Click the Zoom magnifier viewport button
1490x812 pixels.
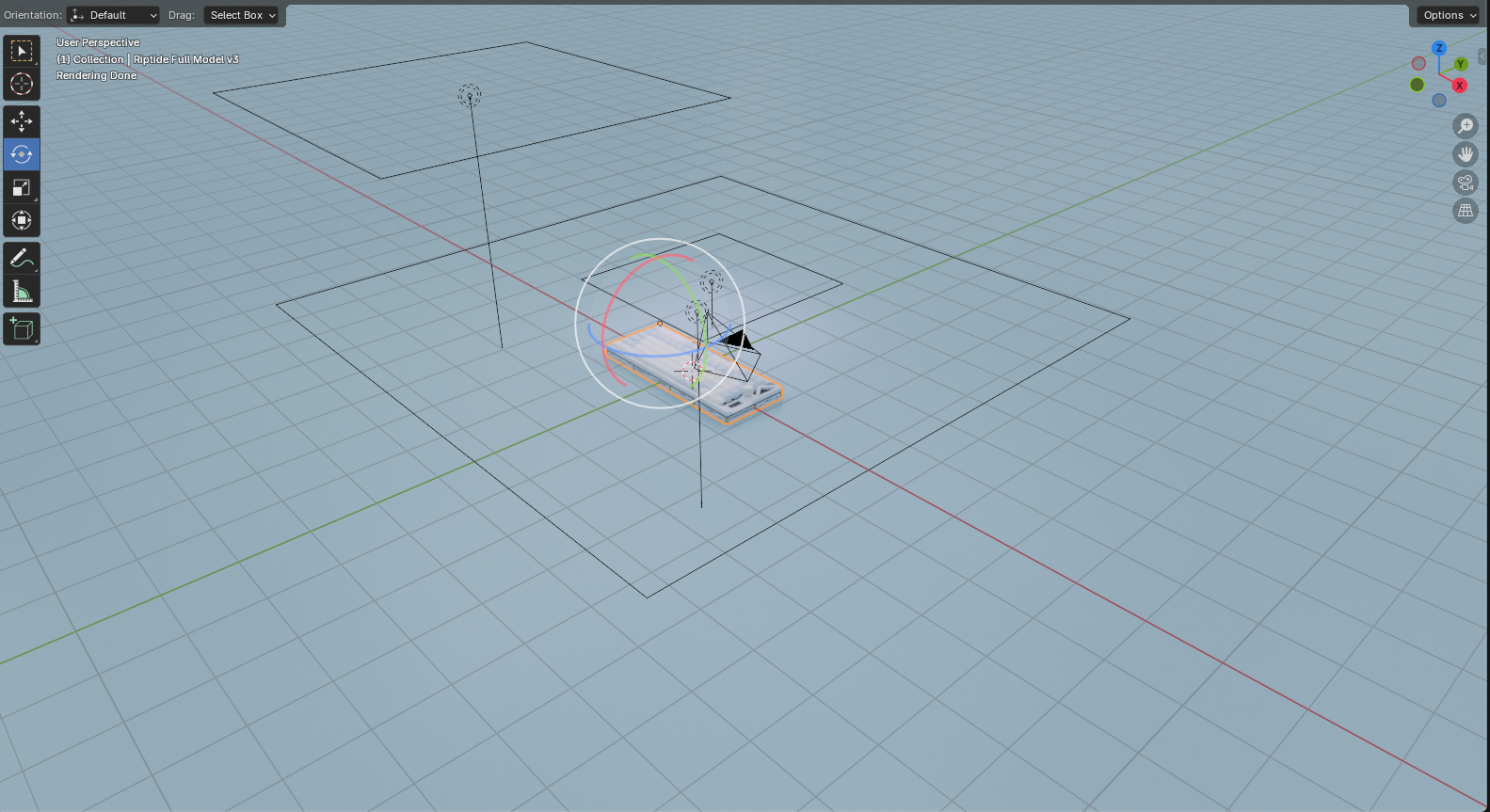[x=1465, y=126]
